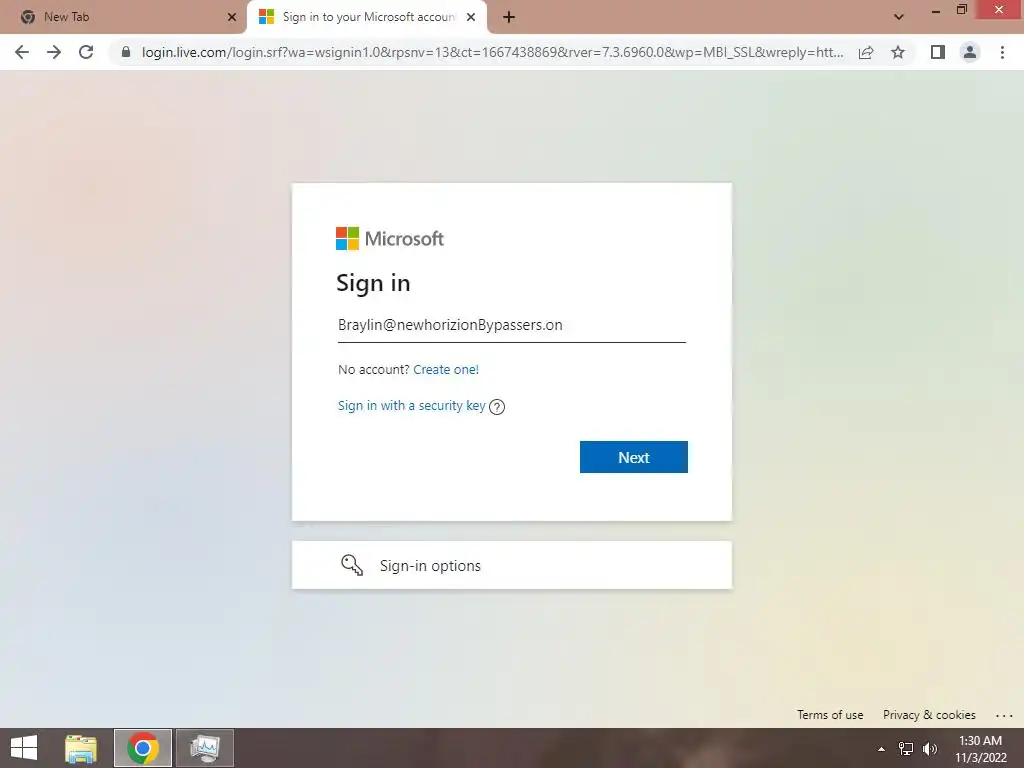Go forward in browser history

point(54,52)
